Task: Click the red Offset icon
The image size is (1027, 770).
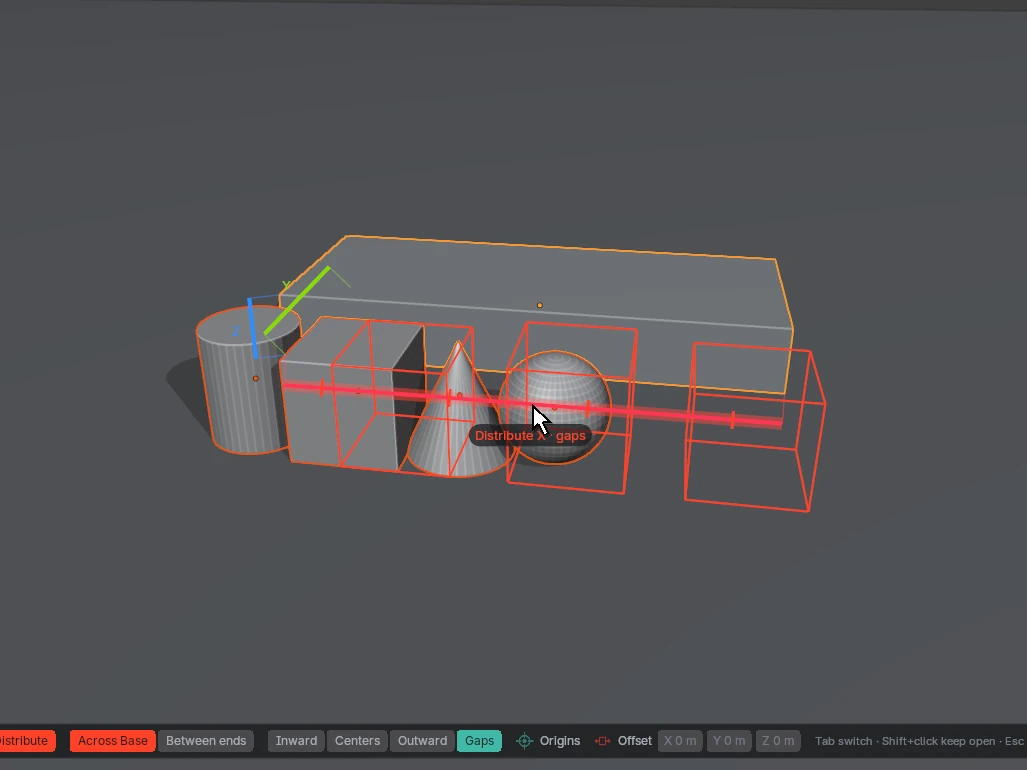Action: pos(602,741)
